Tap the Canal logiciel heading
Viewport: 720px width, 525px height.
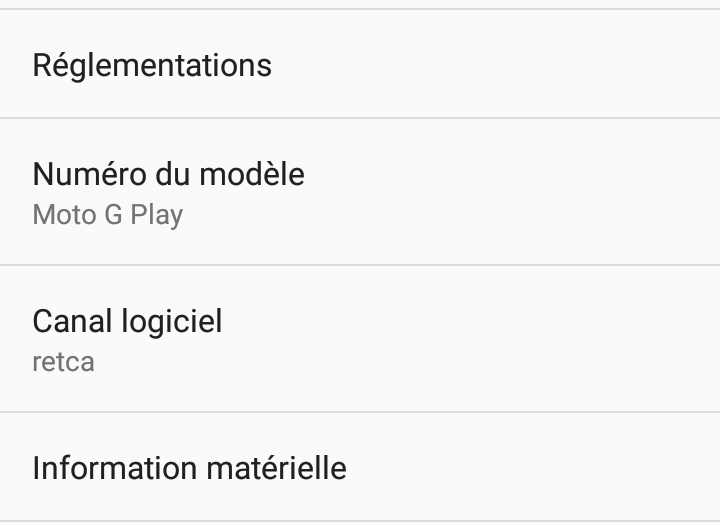tap(127, 321)
